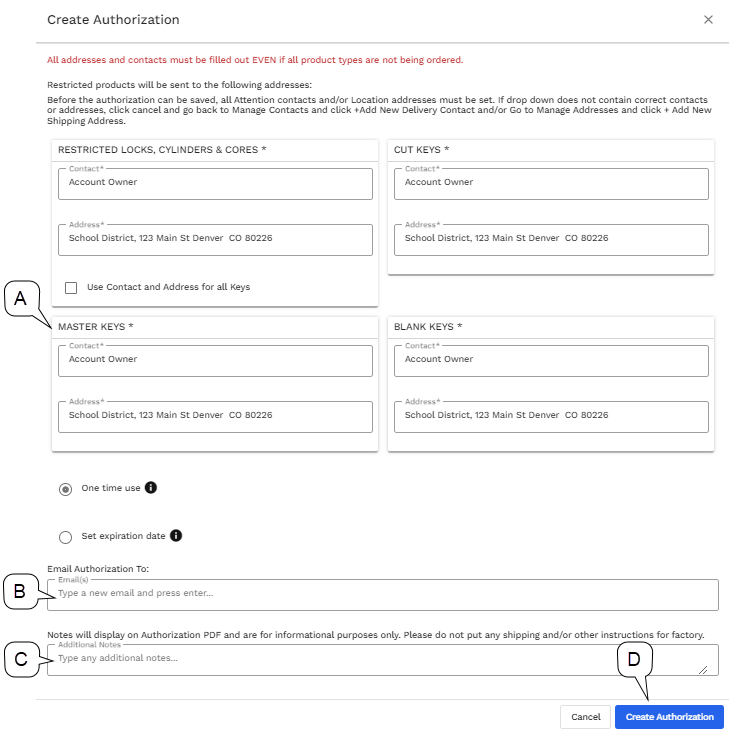Screen dimensions: 729x736
Task: Open Contact dropdown under Blank Keys
Action: (551, 360)
